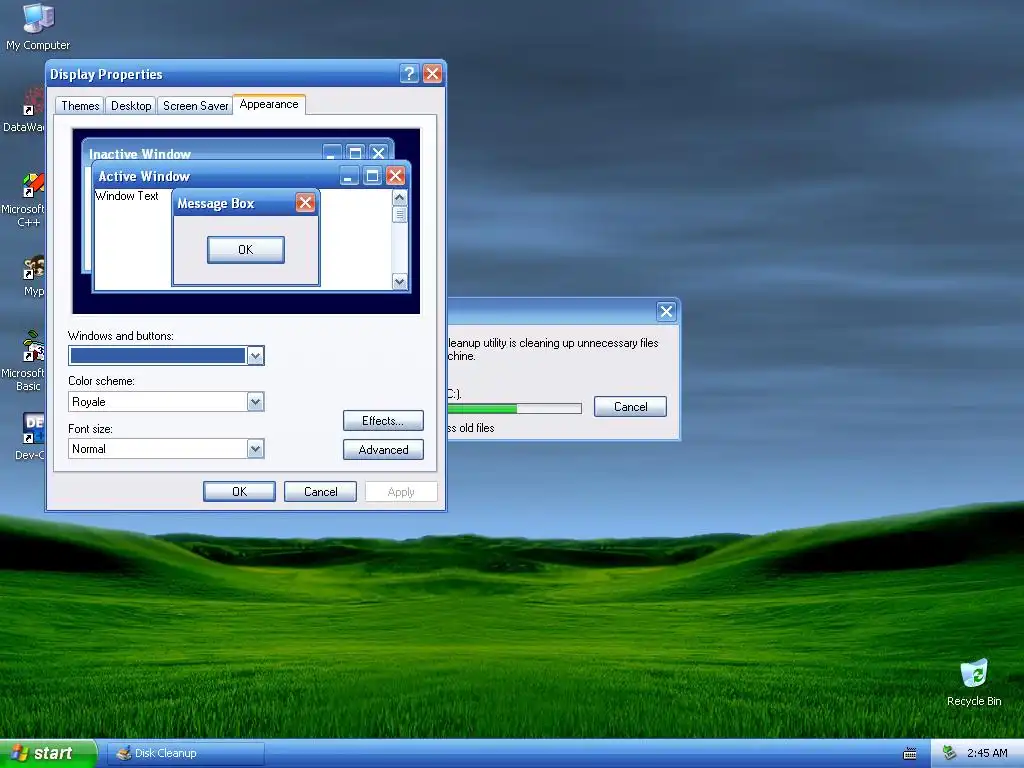1024x768 pixels.
Task: Expand the Font size dropdown arrow
Action: coord(255,449)
